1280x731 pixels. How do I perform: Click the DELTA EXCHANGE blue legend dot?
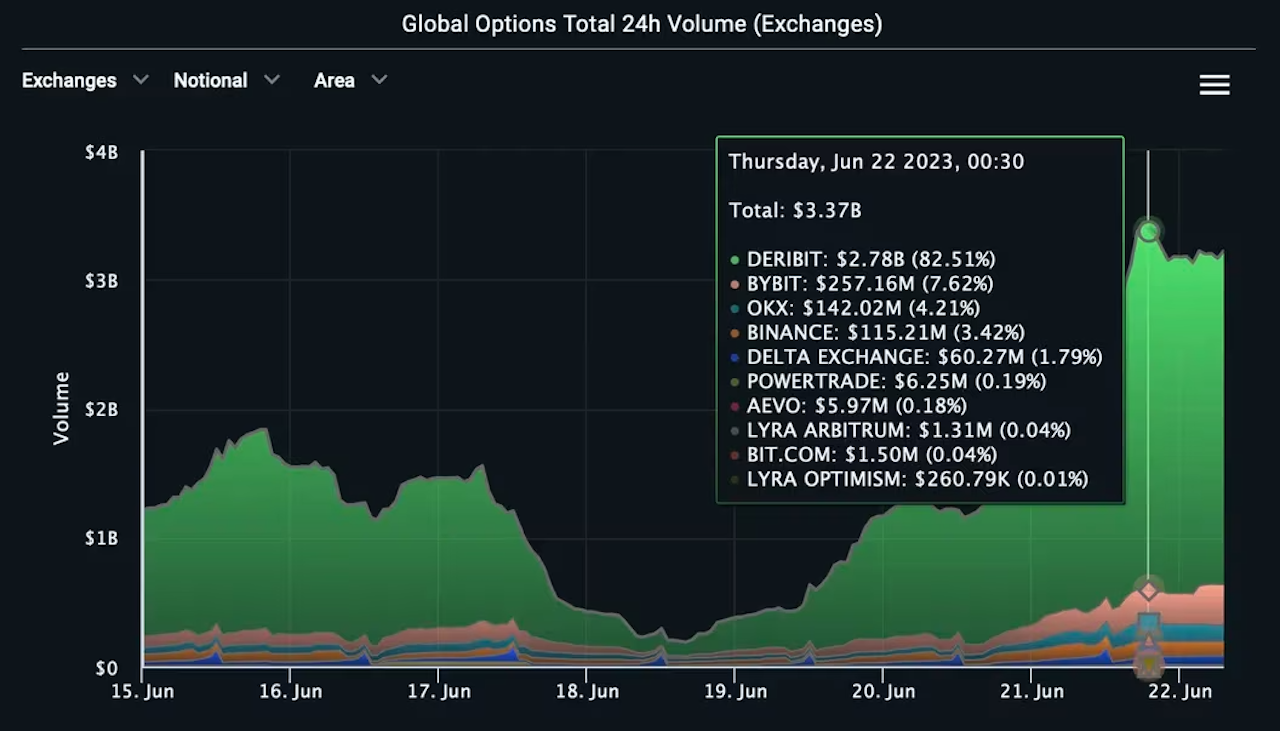[733, 357]
